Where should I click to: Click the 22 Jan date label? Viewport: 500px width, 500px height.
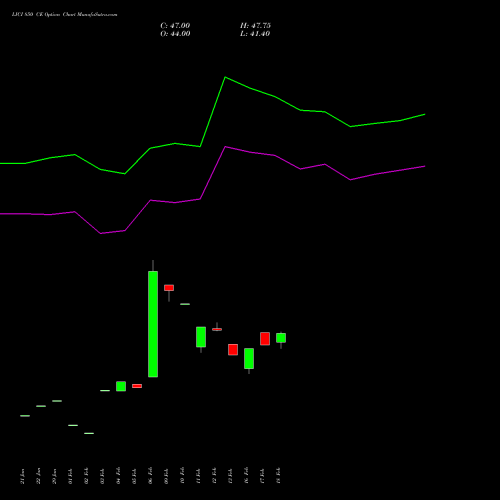[38, 476]
